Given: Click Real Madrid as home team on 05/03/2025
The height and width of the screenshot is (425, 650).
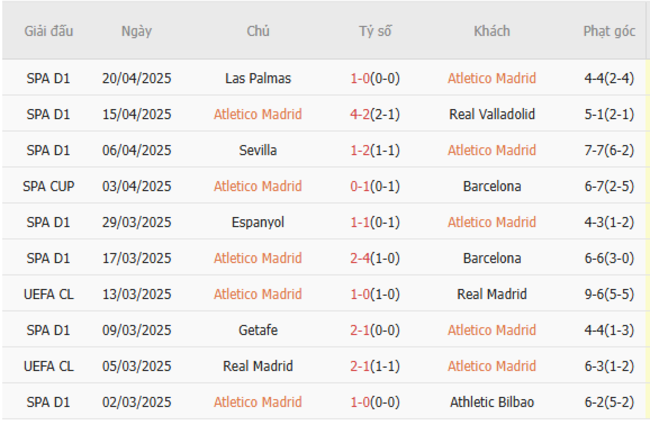Looking at the screenshot, I should [258, 366].
